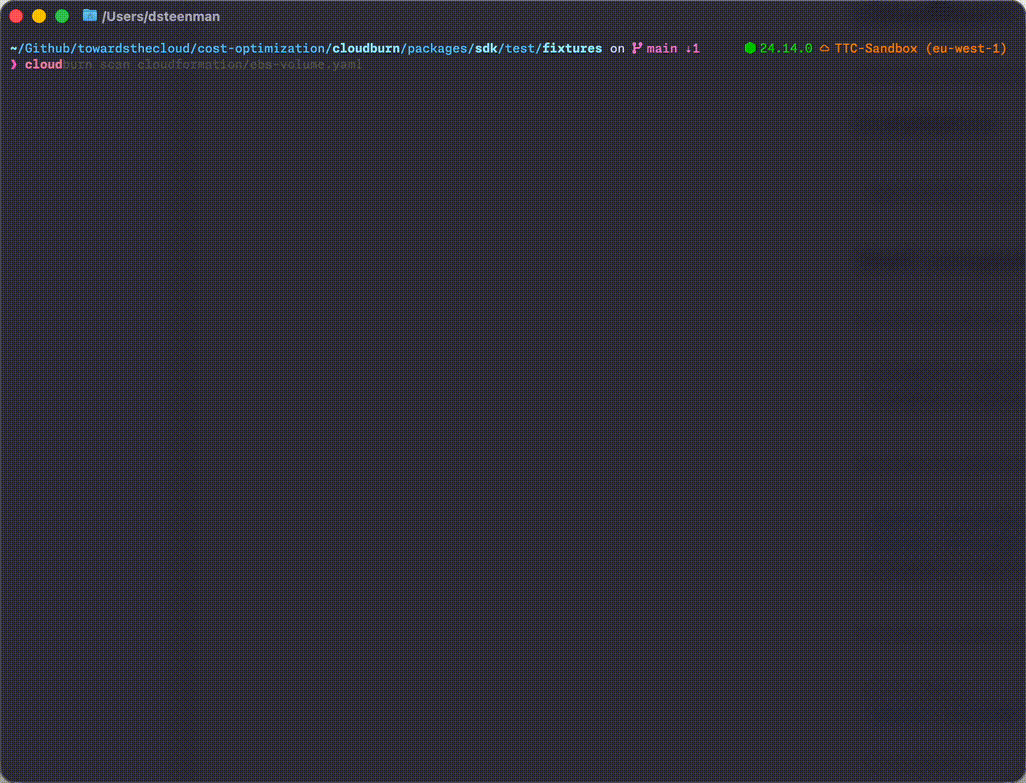The image size is (1026, 783).
Task: Click the git branch icon before main
Action: click(x=637, y=48)
